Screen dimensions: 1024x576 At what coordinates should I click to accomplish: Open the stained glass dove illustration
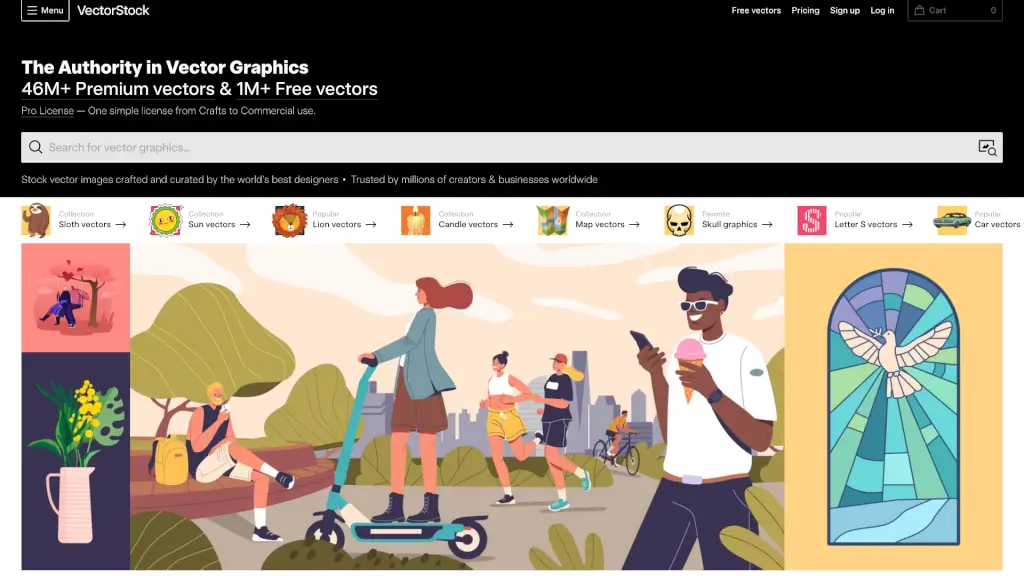[893, 407]
